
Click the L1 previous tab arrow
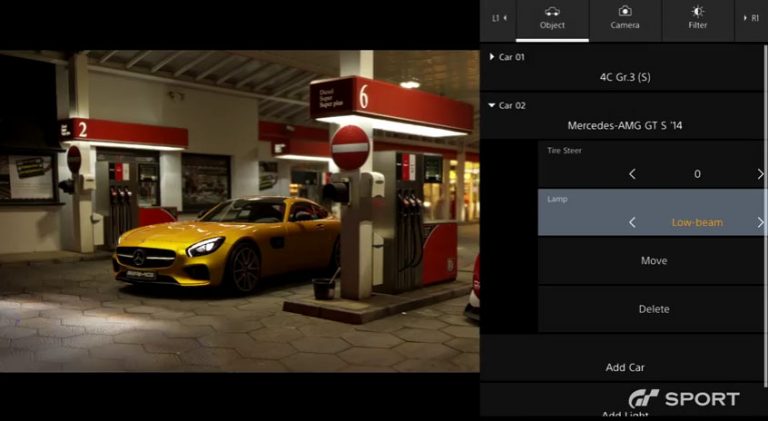pos(499,18)
